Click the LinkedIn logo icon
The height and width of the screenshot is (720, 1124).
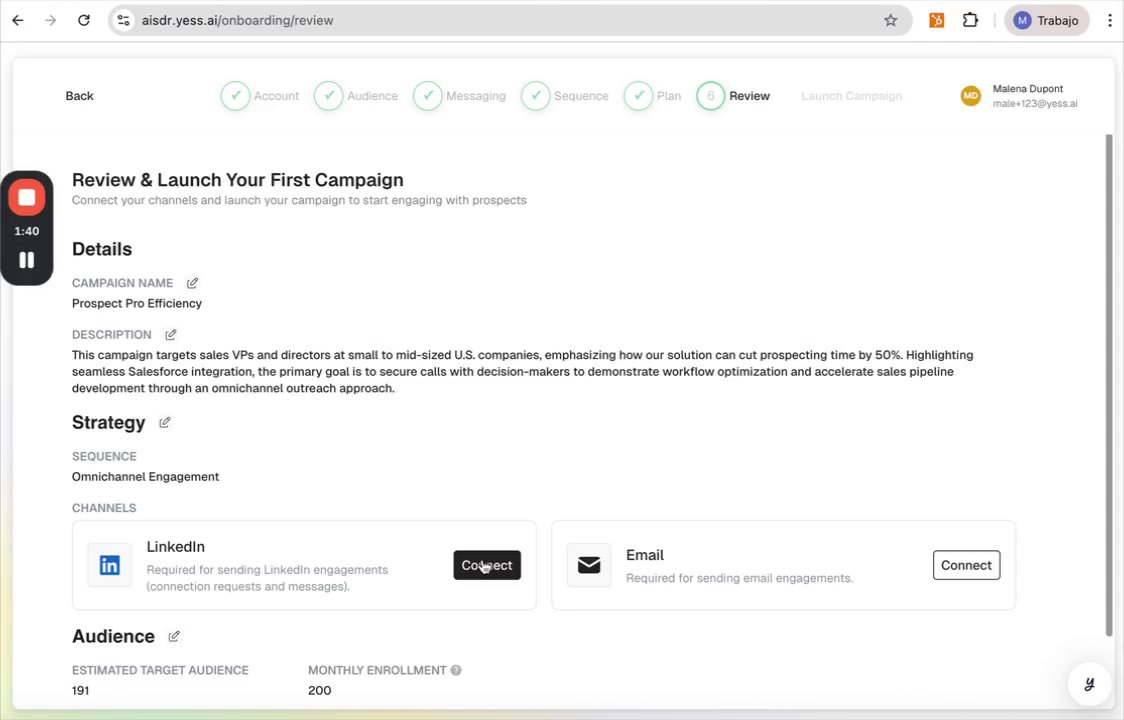click(109, 565)
